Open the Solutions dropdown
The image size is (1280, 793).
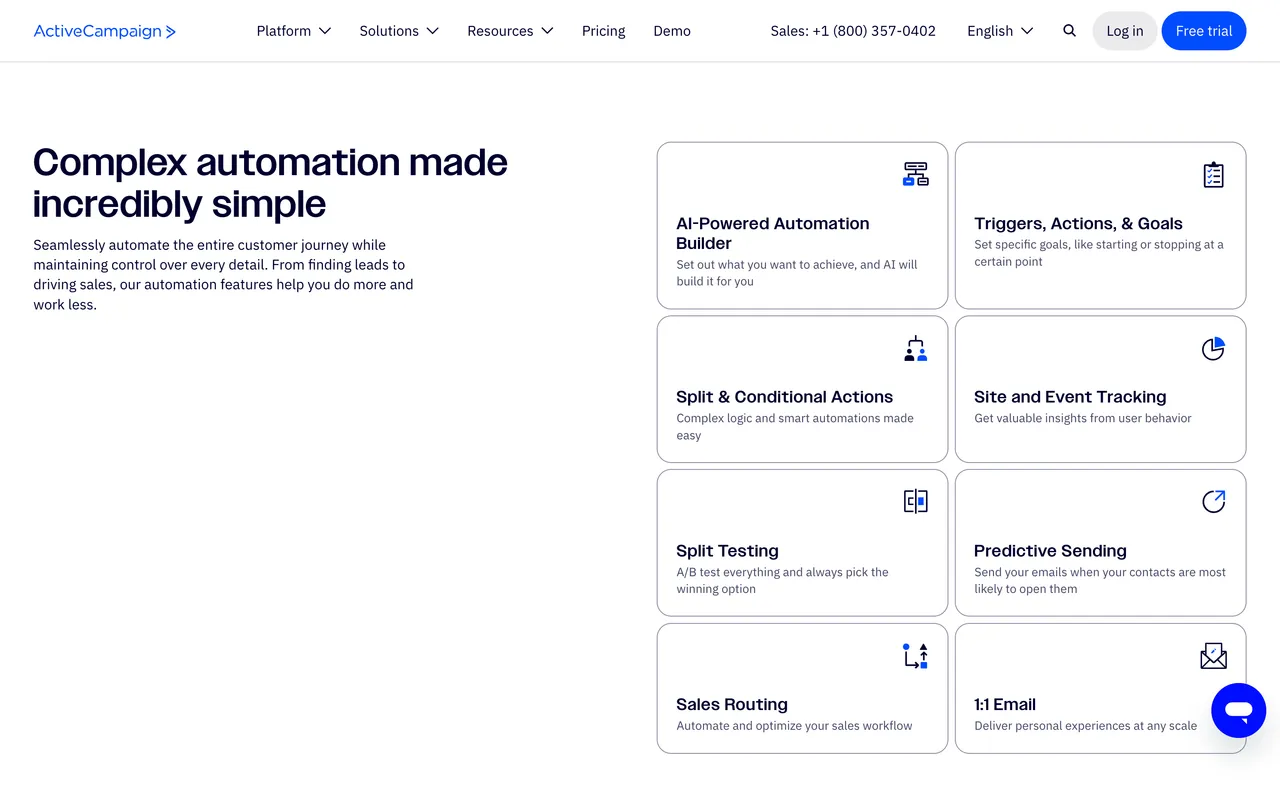[398, 31]
